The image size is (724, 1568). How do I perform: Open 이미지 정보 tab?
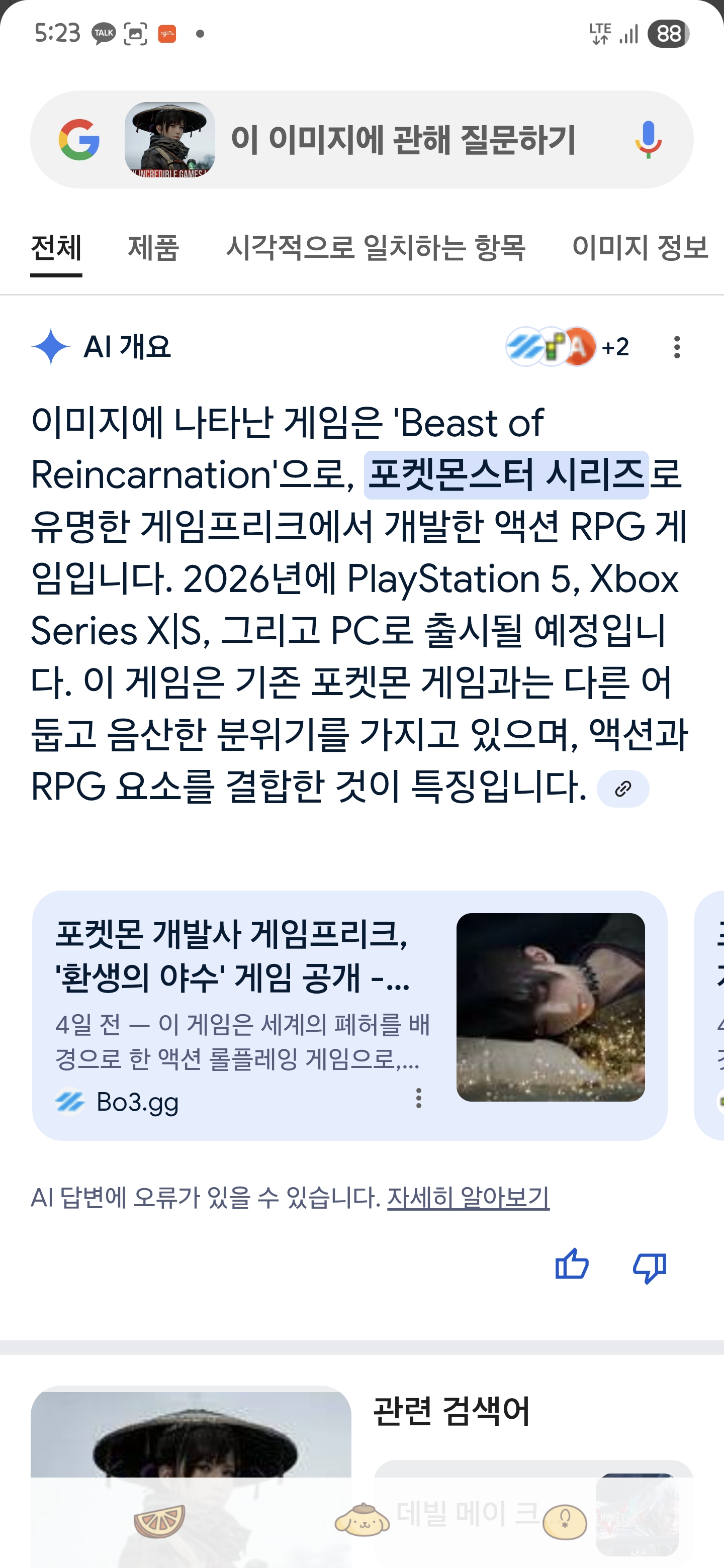pyautogui.click(x=640, y=248)
